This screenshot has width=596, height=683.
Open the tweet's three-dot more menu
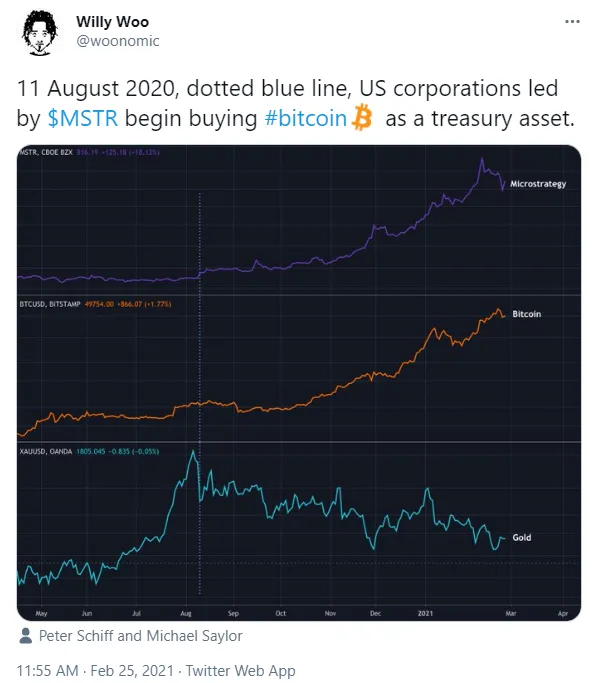pos(572,21)
